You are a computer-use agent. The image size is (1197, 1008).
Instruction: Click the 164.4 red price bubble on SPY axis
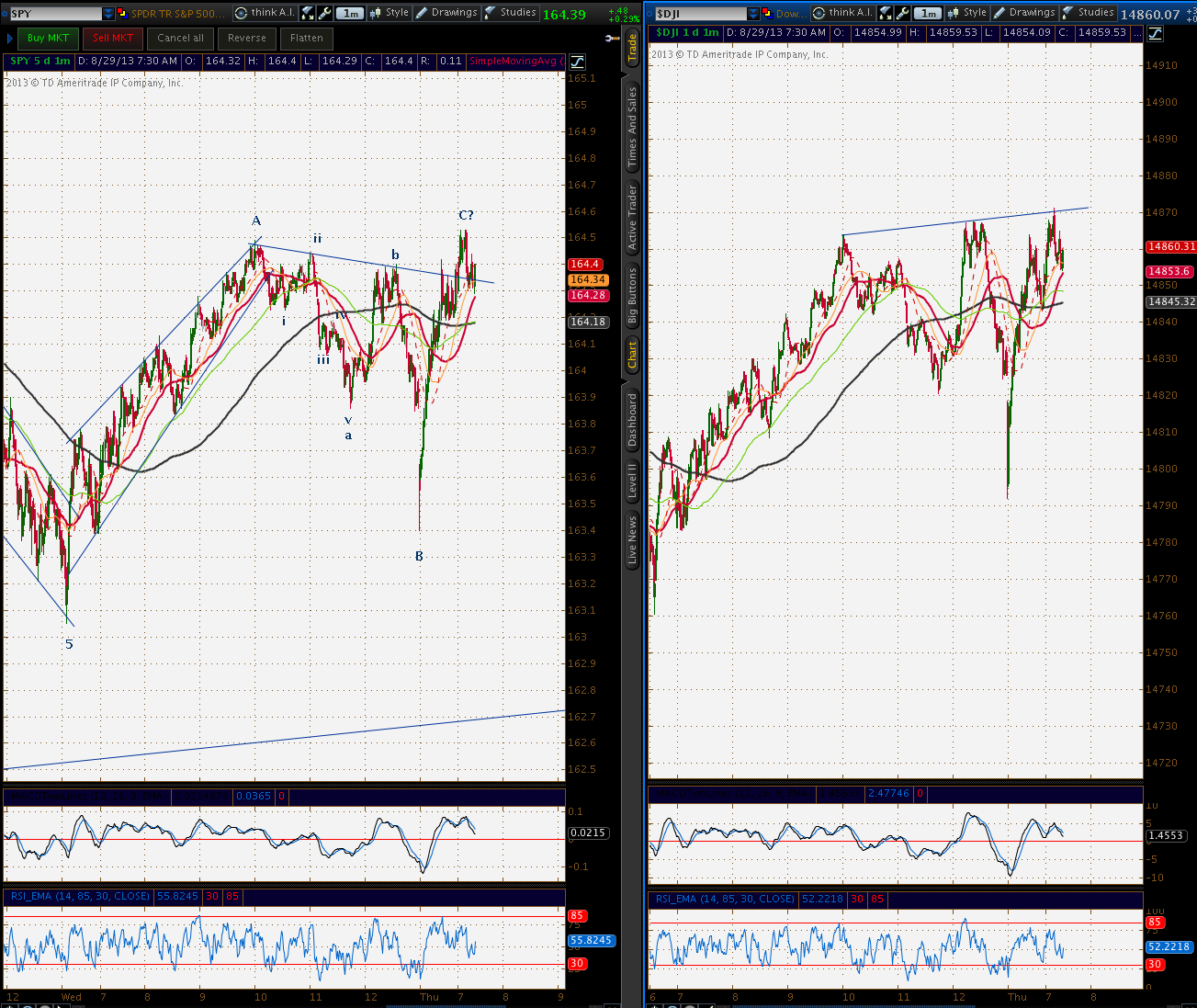click(x=585, y=265)
